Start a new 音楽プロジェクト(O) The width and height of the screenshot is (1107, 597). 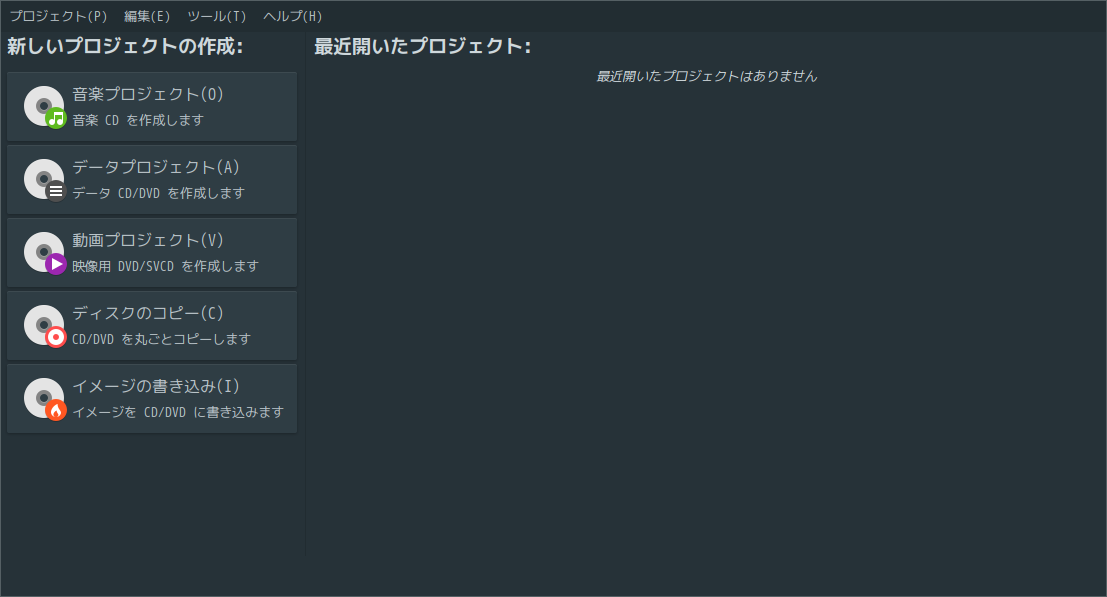[x=148, y=94]
